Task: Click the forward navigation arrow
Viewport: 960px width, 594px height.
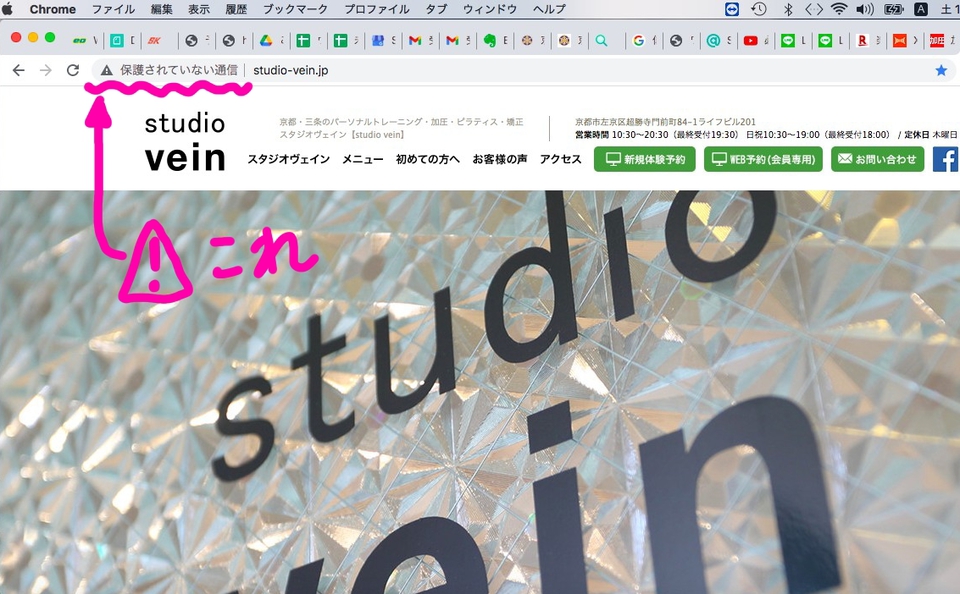Action: pyautogui.click(x=46, y=70)
